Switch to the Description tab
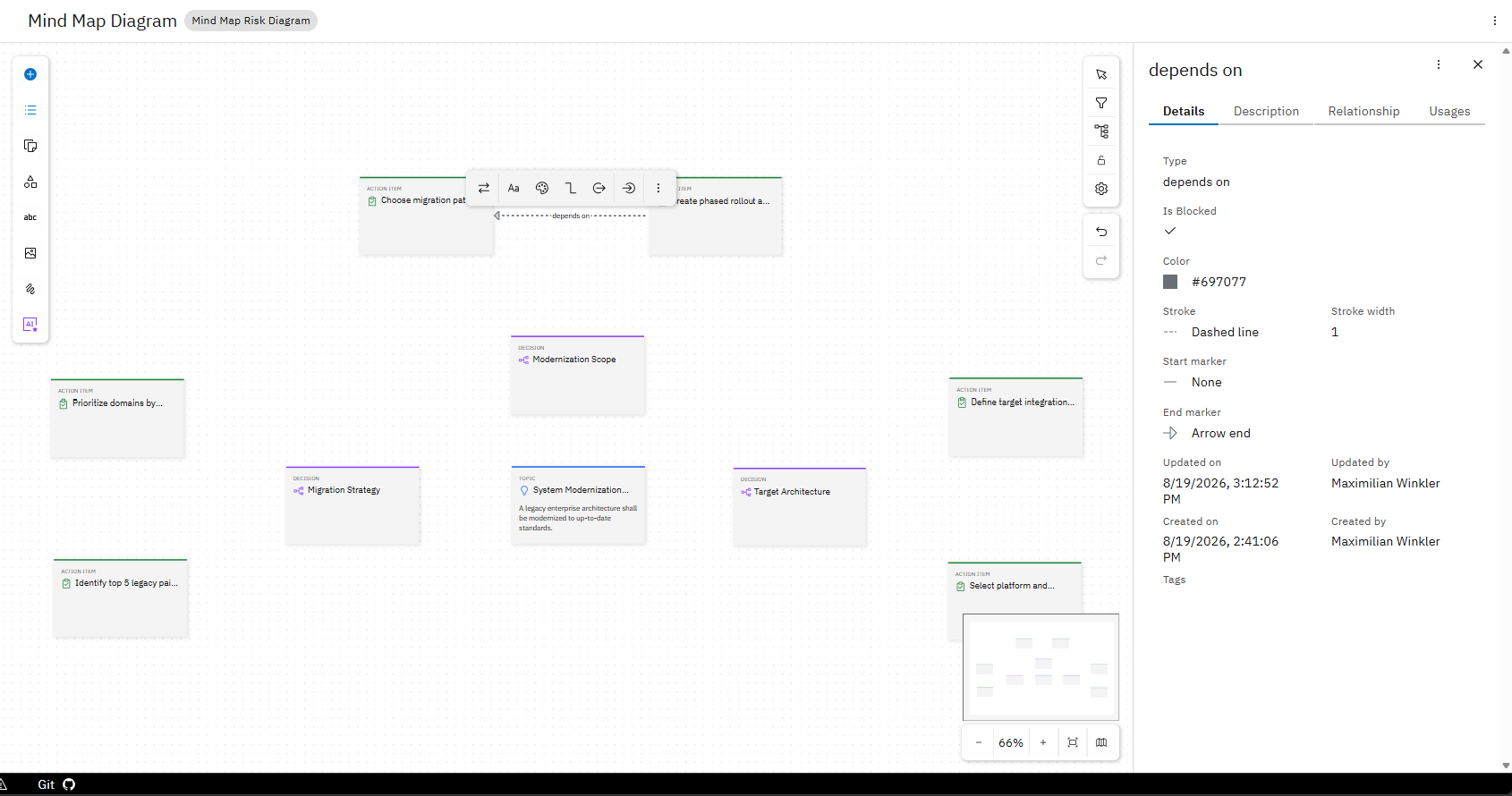The height and width of the screenshot is (796, 1512). [x=1266, y=111]
